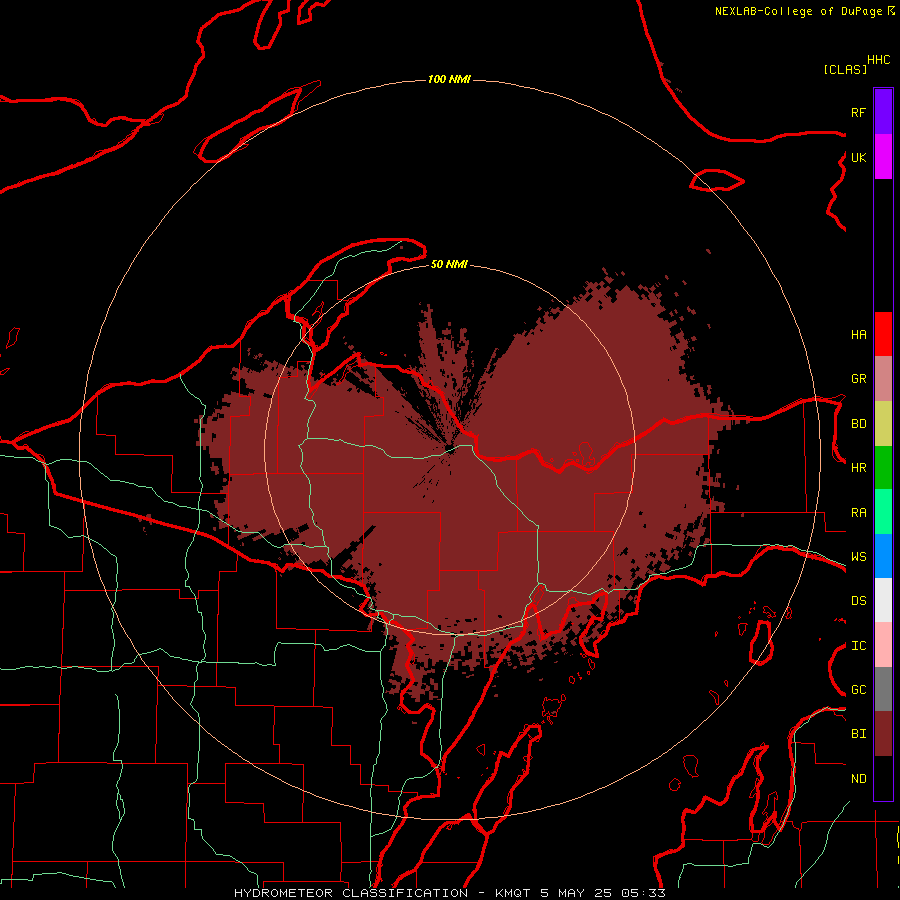Click the "DS" legend label
Image resolution: width=900 pixels, height=900 pixels.
coord(858,601)
